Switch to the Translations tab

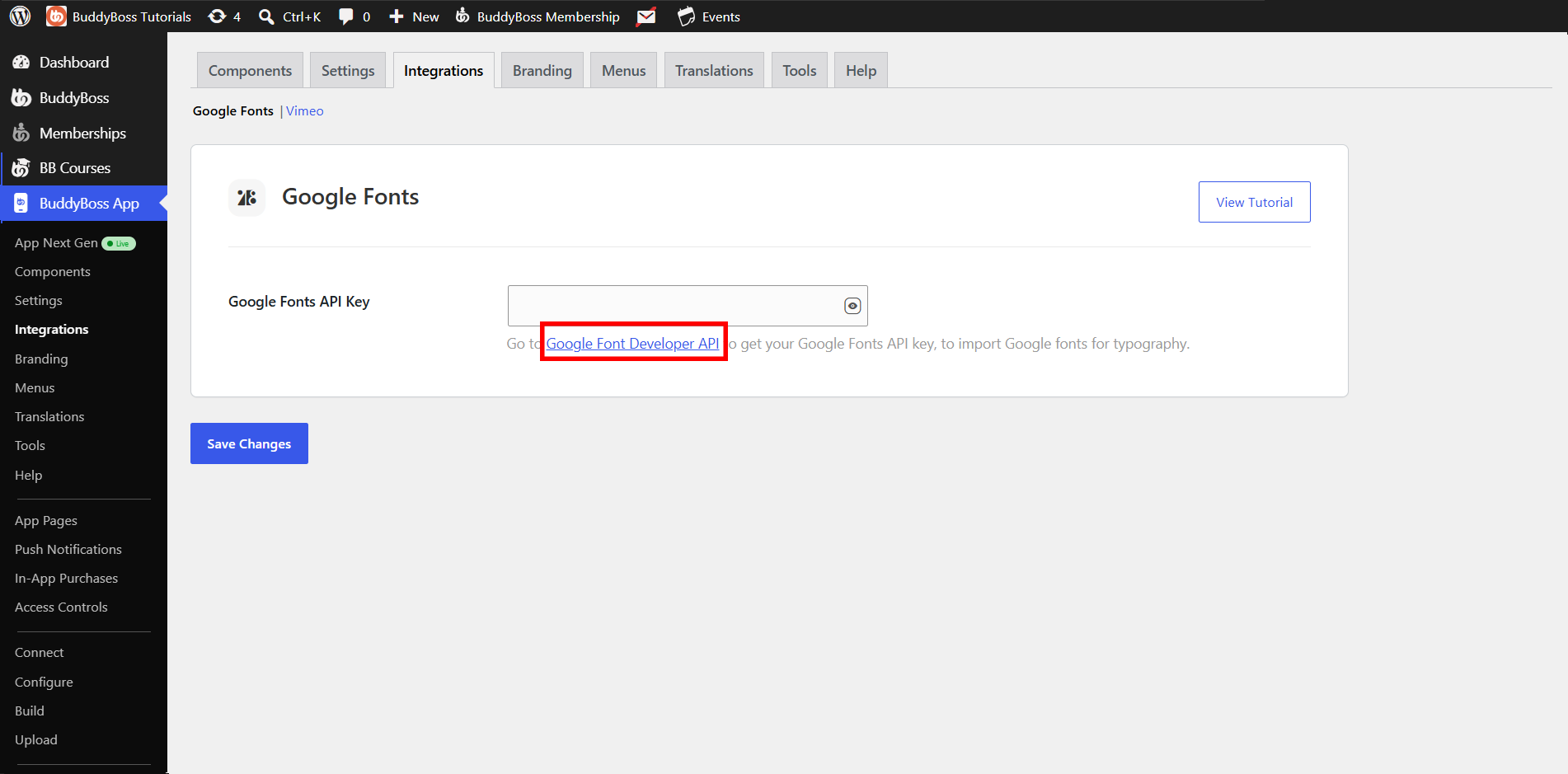click(714, 71)
